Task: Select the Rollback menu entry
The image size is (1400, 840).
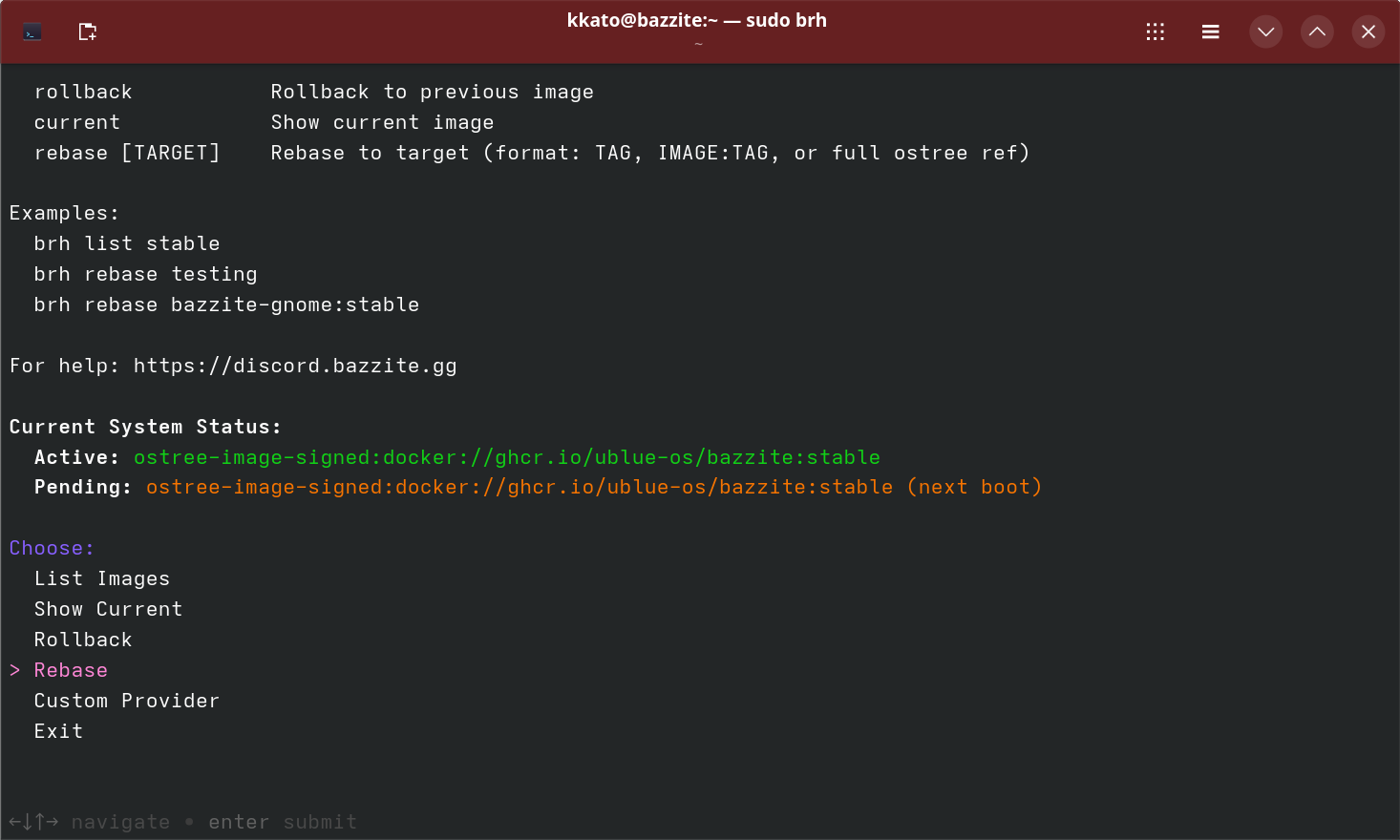Action: point(82,639)
